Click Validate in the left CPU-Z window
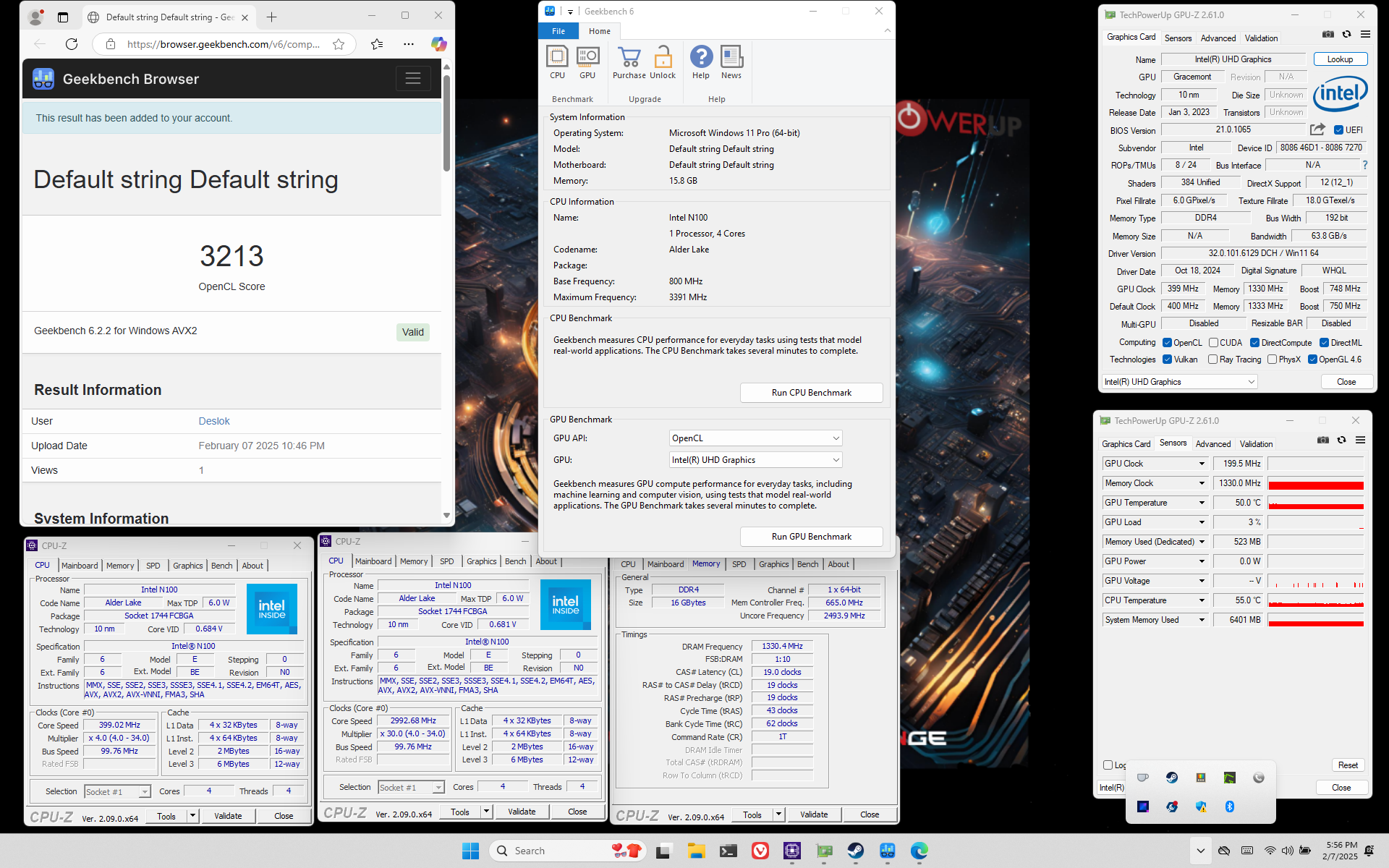The height and width of the screenshot is (868, 1389). pos(228,816)
